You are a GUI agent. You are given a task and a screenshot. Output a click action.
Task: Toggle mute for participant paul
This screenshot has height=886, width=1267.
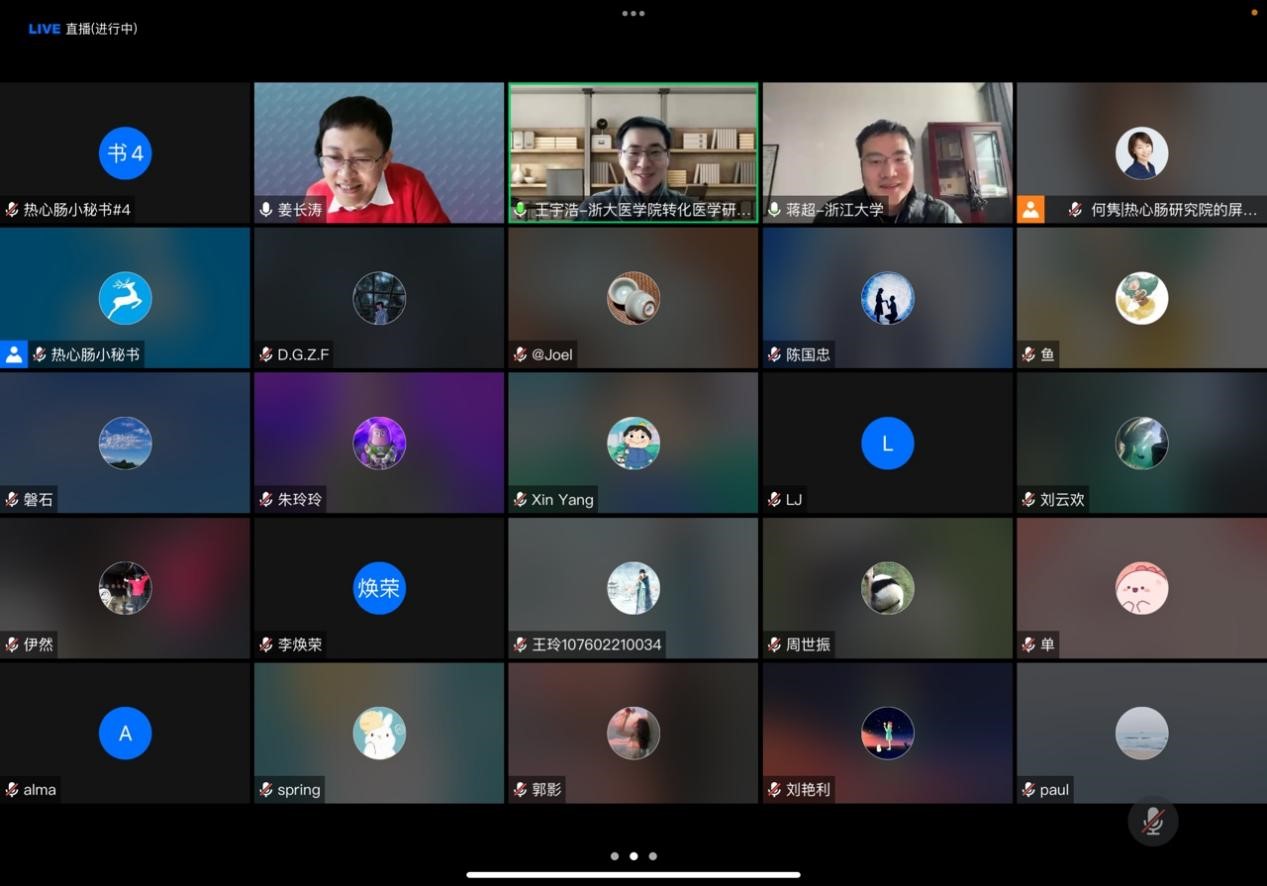click(x=1029, y=790)
